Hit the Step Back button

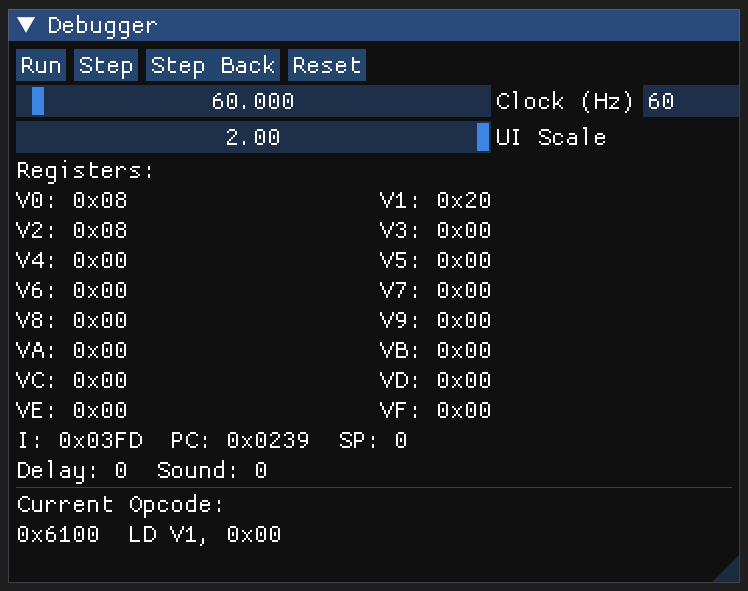212,66
